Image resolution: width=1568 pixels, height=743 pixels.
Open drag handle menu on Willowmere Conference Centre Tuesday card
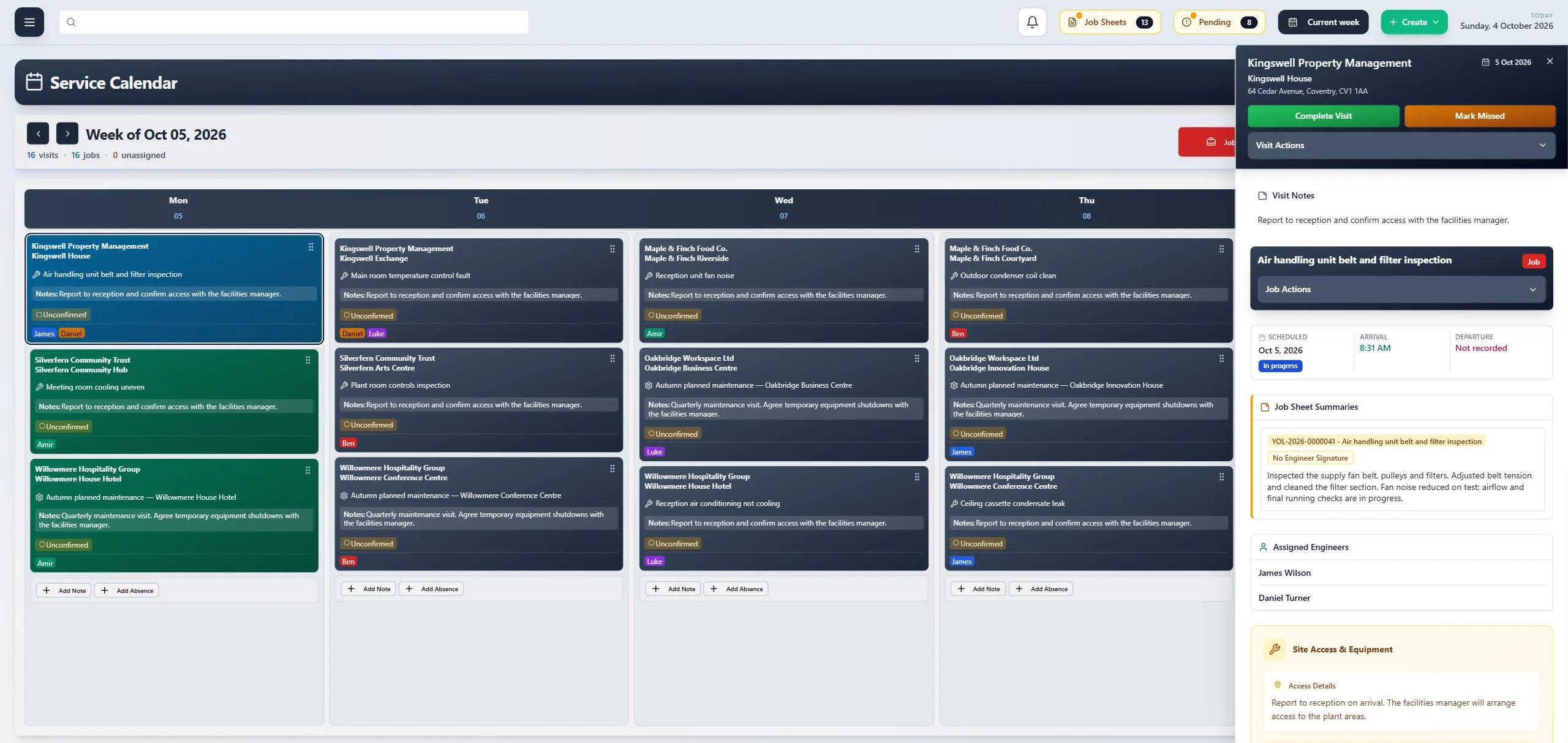(x=612, y=469)
